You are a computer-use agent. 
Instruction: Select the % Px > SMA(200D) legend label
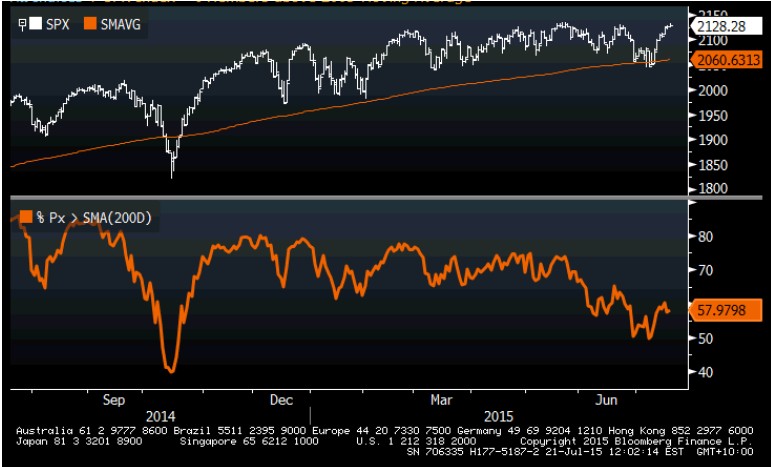click(94, 218)
